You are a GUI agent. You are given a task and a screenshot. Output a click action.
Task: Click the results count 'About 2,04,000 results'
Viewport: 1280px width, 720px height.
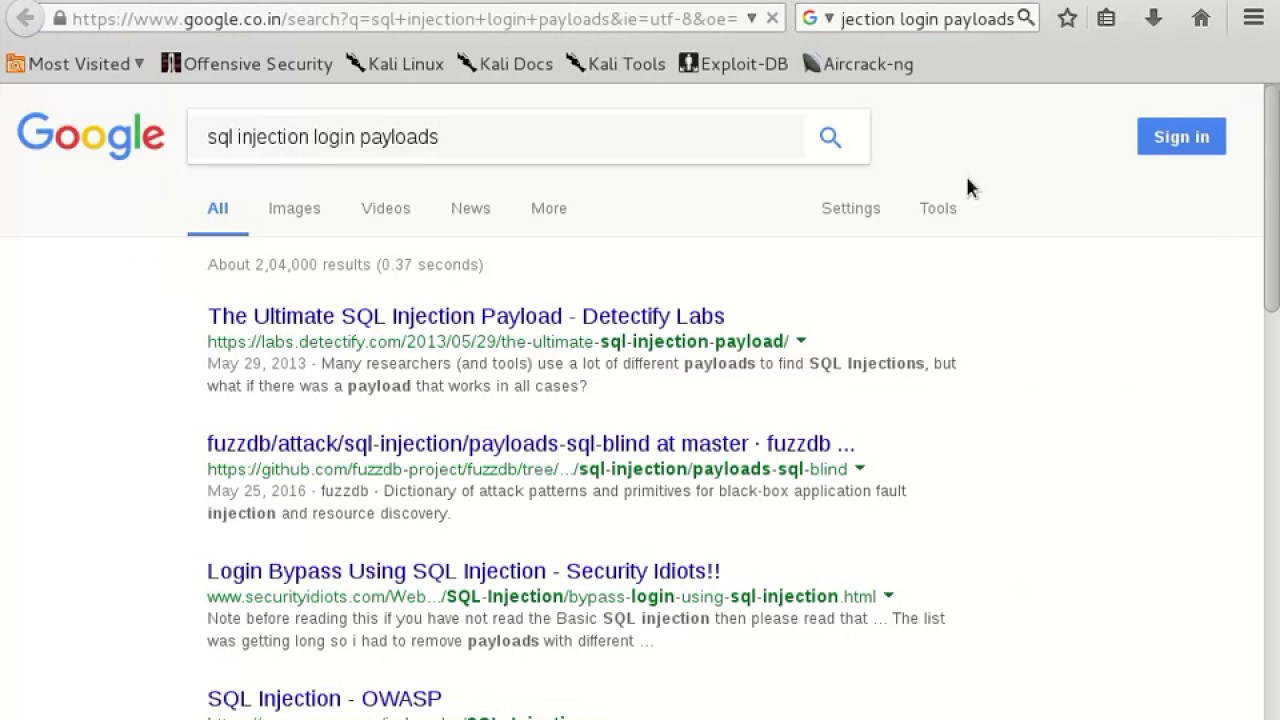coord(345,265)
